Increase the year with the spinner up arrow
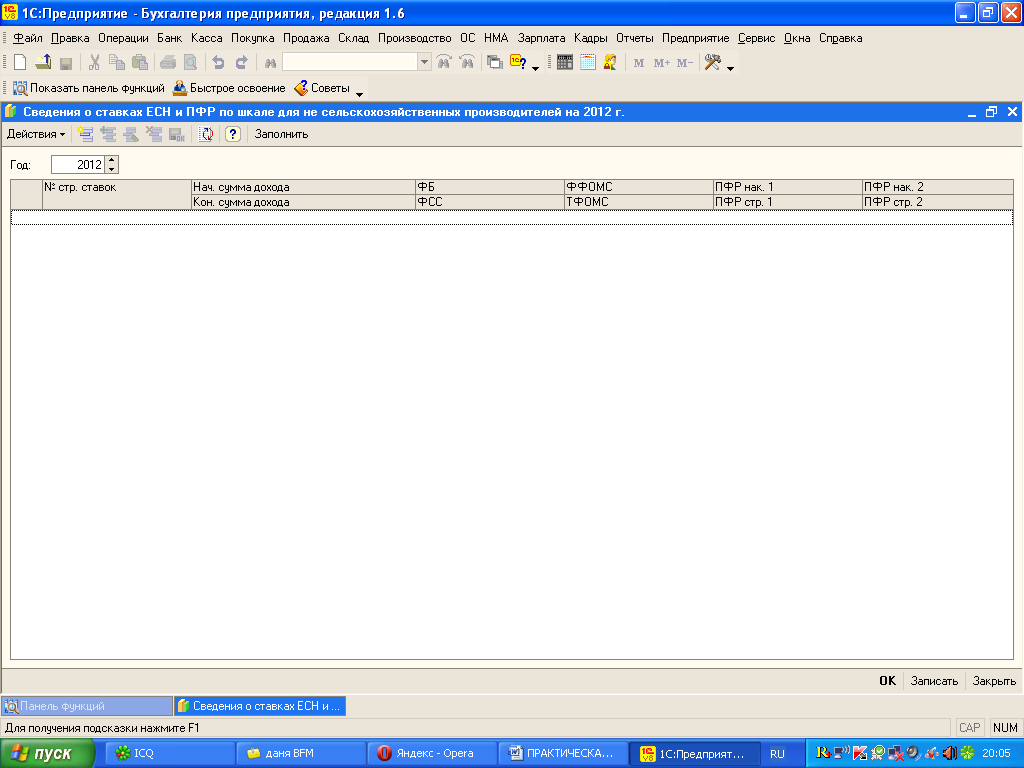This screenshot has height=768, width=1024. pos(112,160)
